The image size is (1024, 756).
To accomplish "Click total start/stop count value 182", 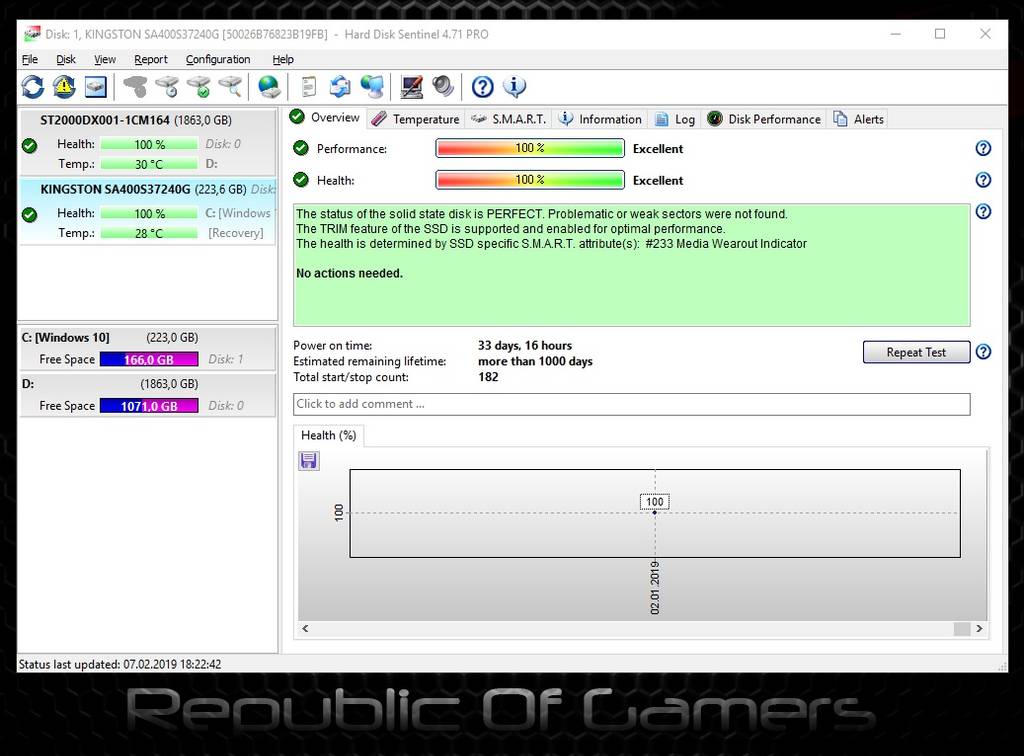I will [x=488, y=377].
